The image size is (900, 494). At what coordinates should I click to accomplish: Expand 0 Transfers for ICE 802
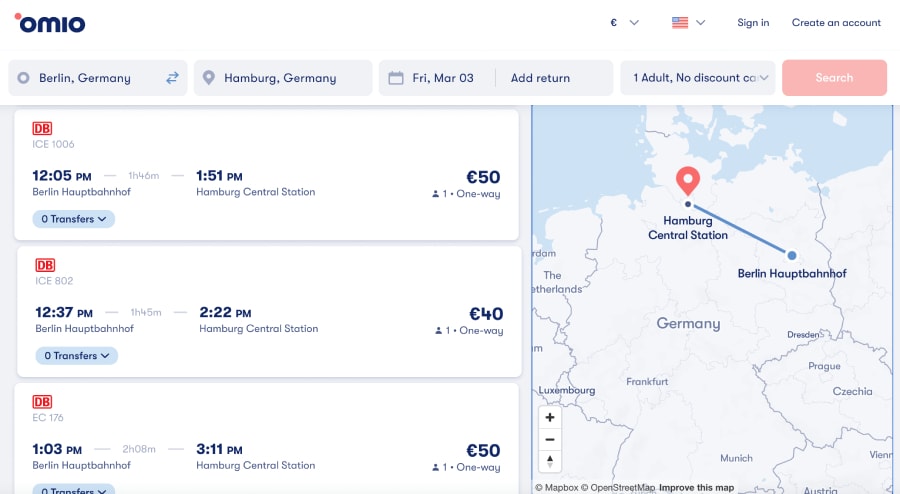(77, 356)
